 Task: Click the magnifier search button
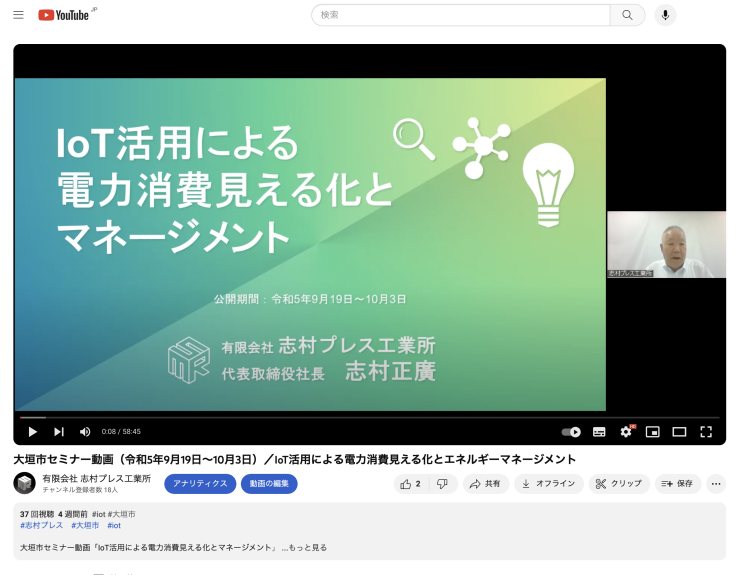(x=627, y=15)
